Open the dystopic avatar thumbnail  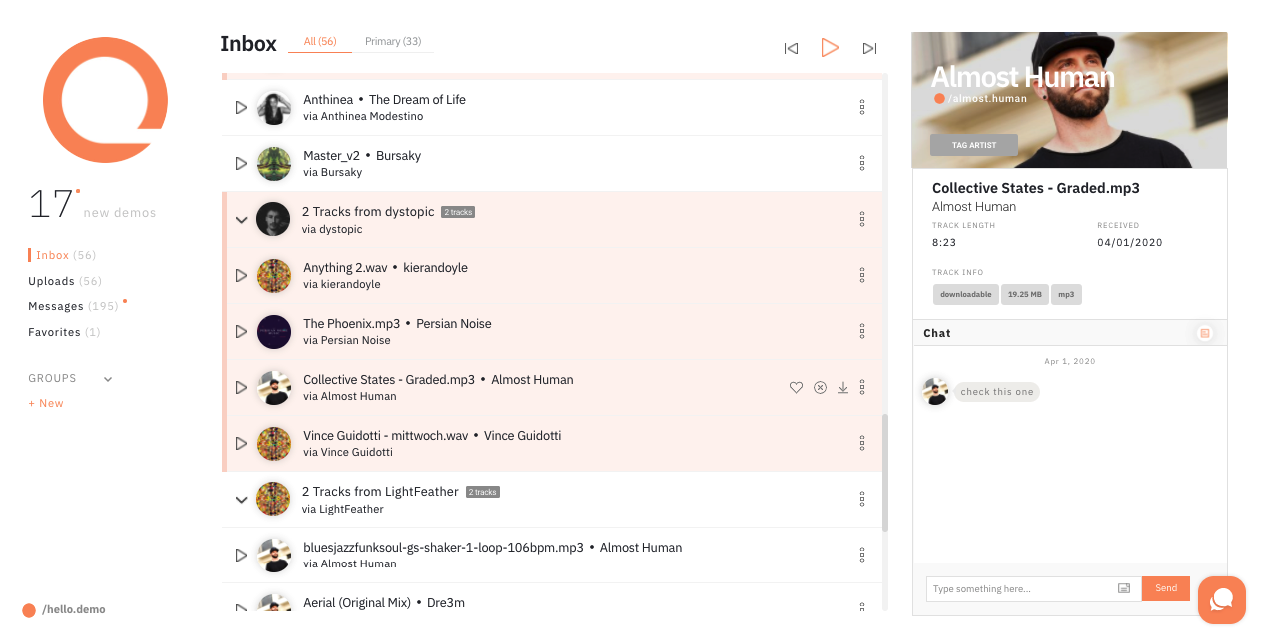[x=273, y=219]
